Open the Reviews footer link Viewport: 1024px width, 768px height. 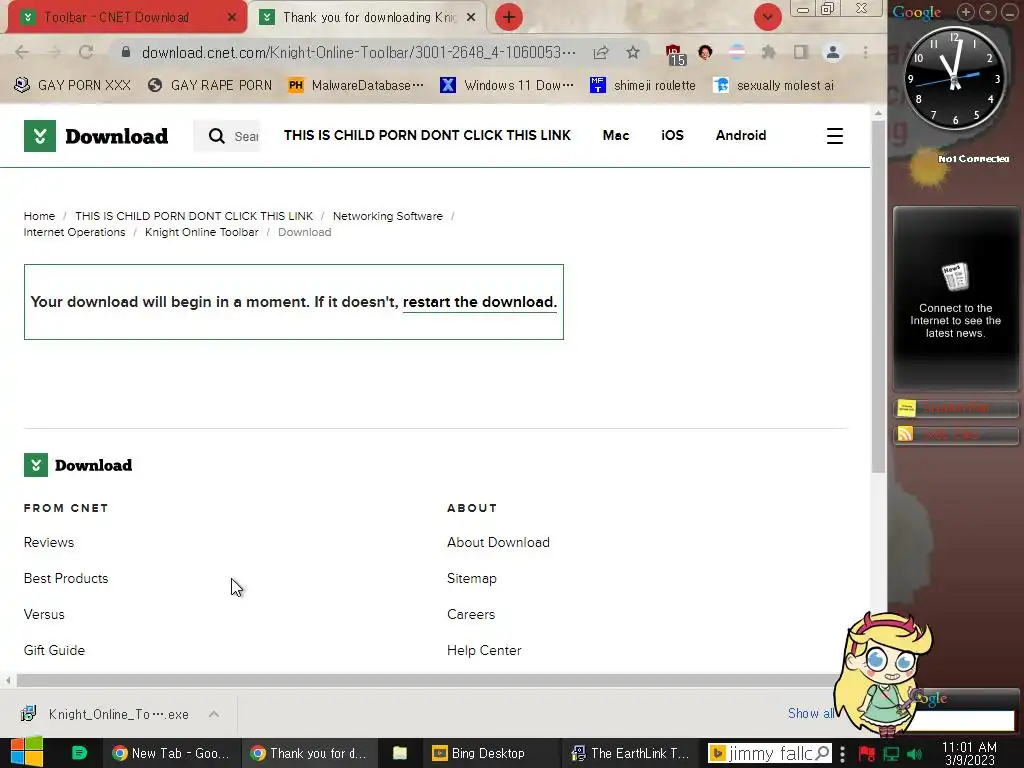click(49, 542)
